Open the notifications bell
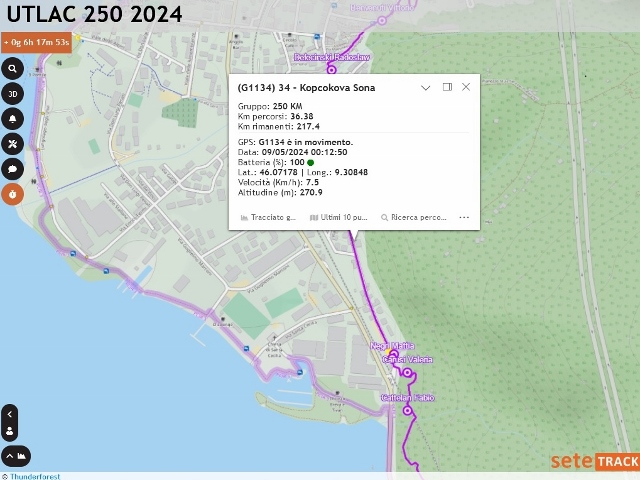This screenshot has width=640, height=480. 13,119
